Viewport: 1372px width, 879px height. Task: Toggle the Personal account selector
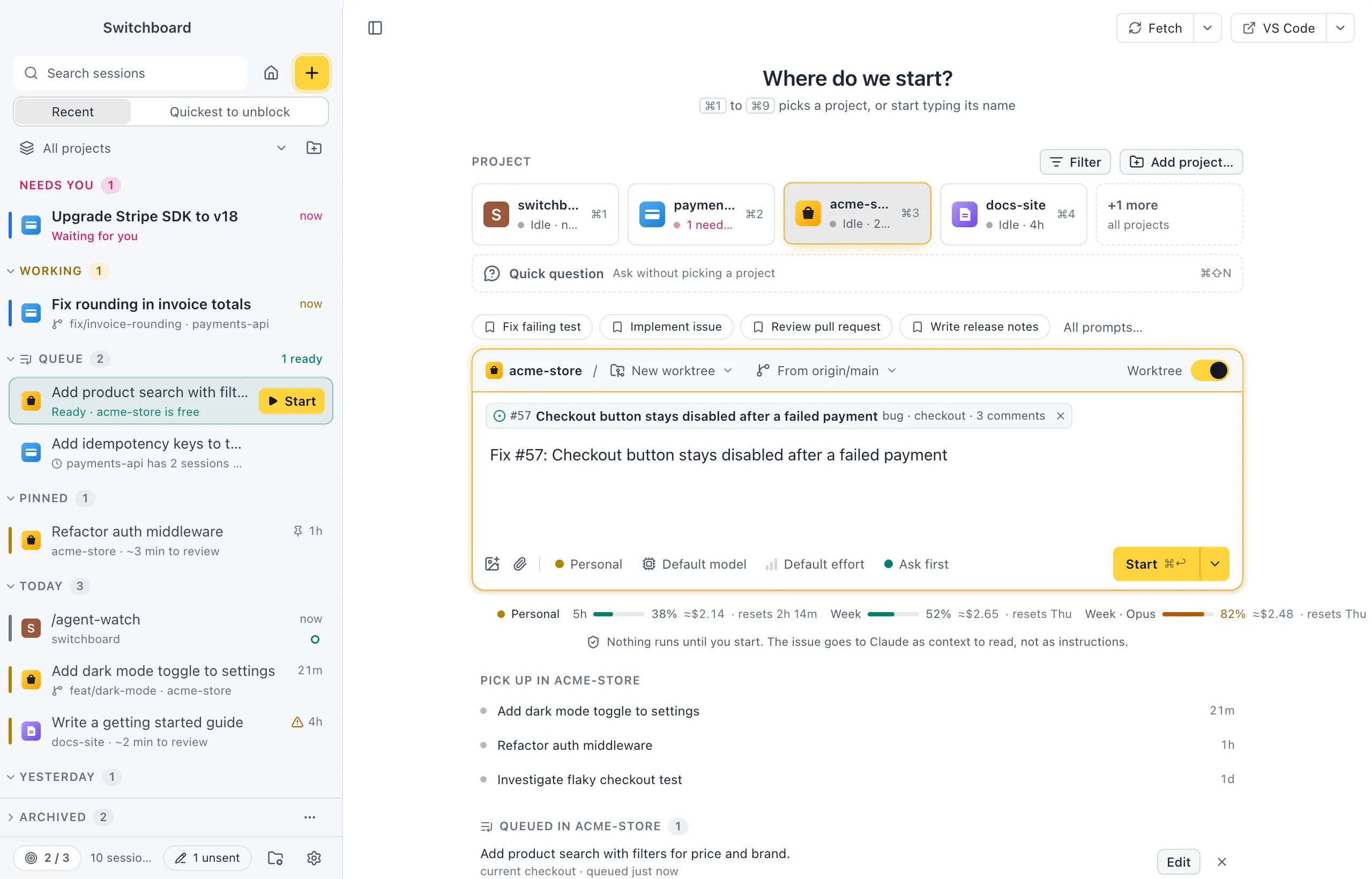[x=588, y=564]
